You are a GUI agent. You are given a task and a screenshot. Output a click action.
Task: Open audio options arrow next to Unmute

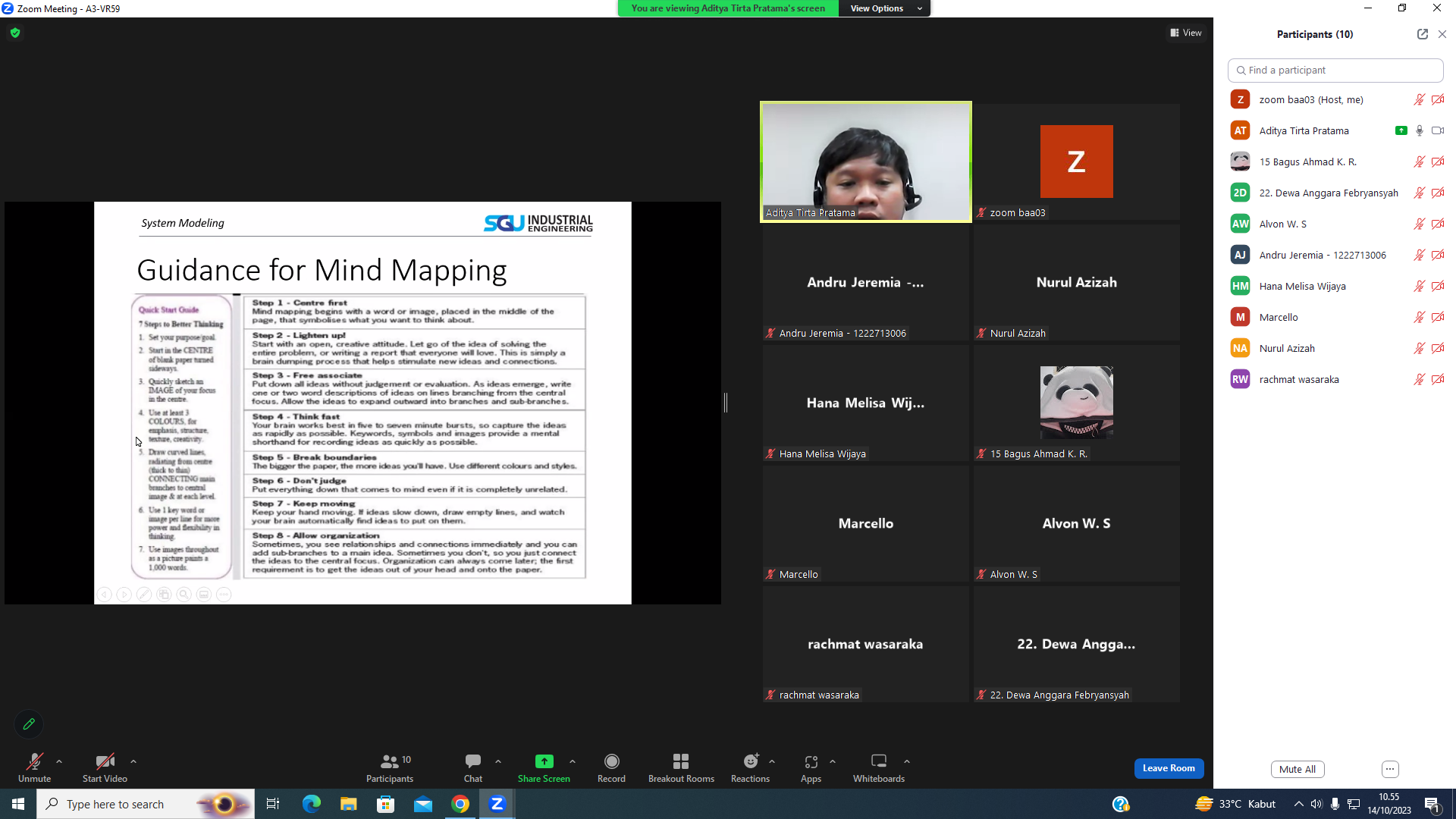click(x=59, y=761)
